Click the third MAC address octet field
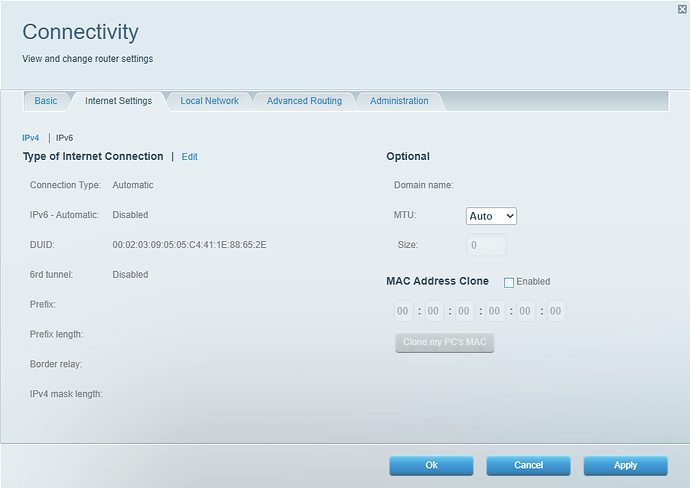Image resolution: width=690 pixels, height=488 pixels. point(465,311)
